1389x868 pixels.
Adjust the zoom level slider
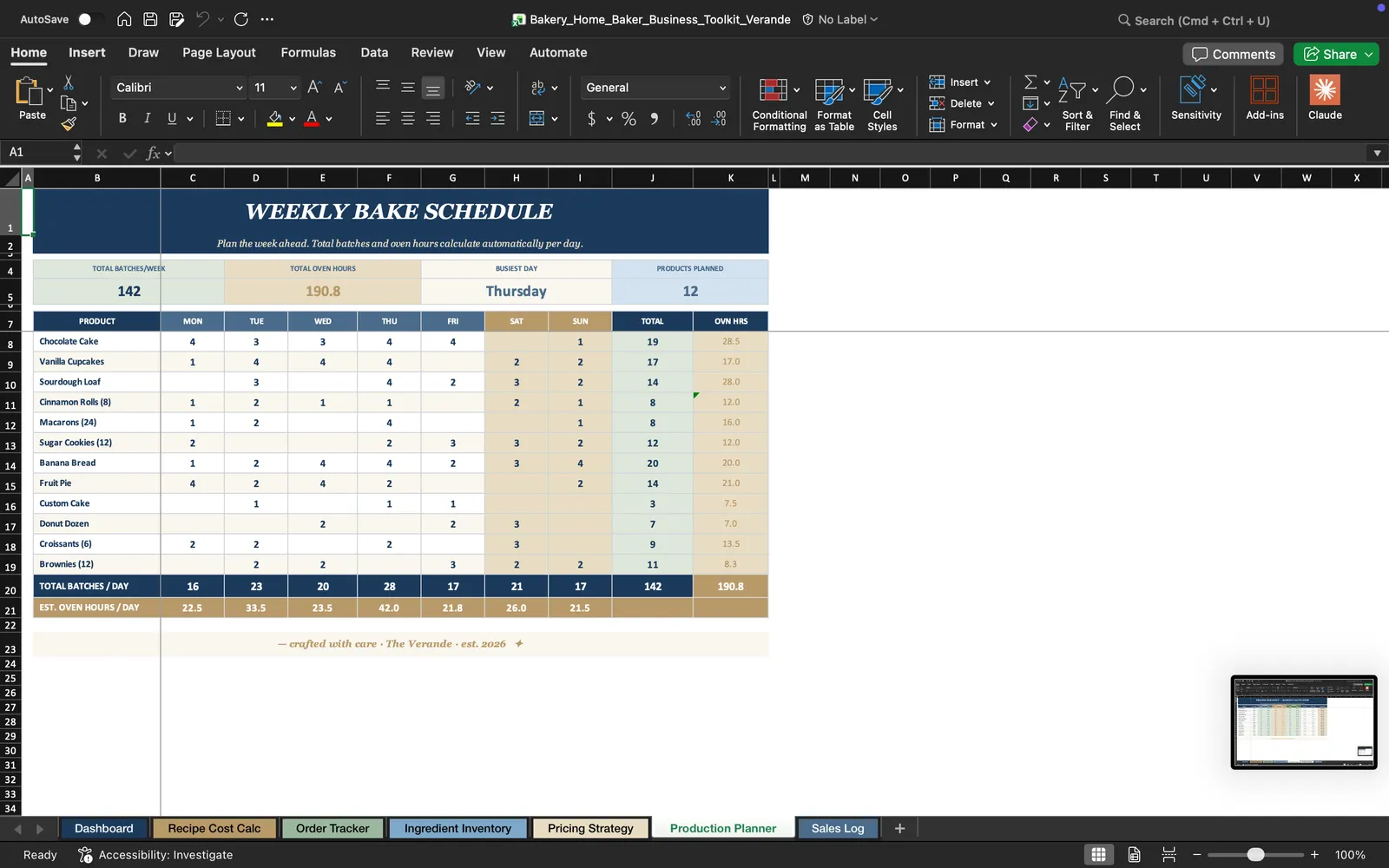pyautogui.click(x=1255, y=855)
